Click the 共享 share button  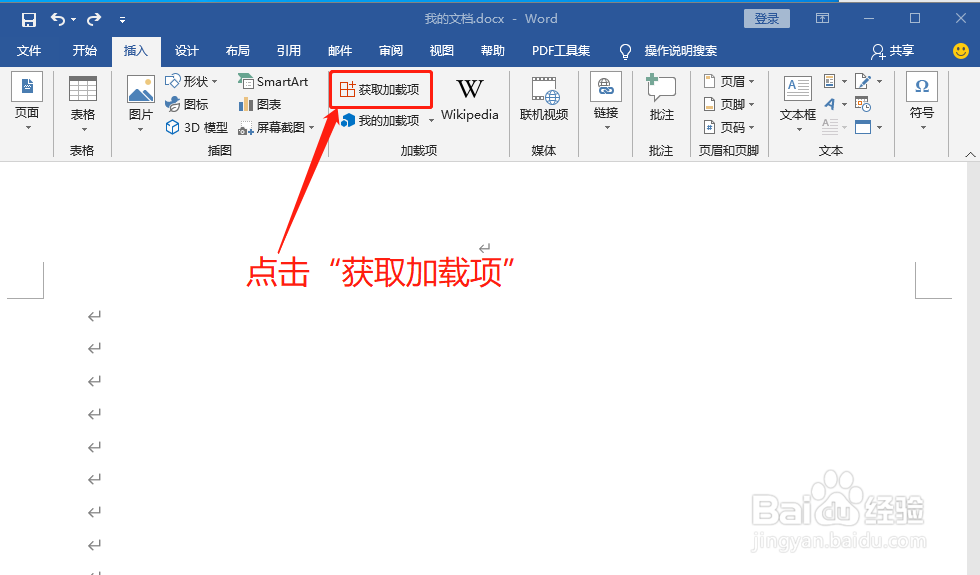(893, 51)
